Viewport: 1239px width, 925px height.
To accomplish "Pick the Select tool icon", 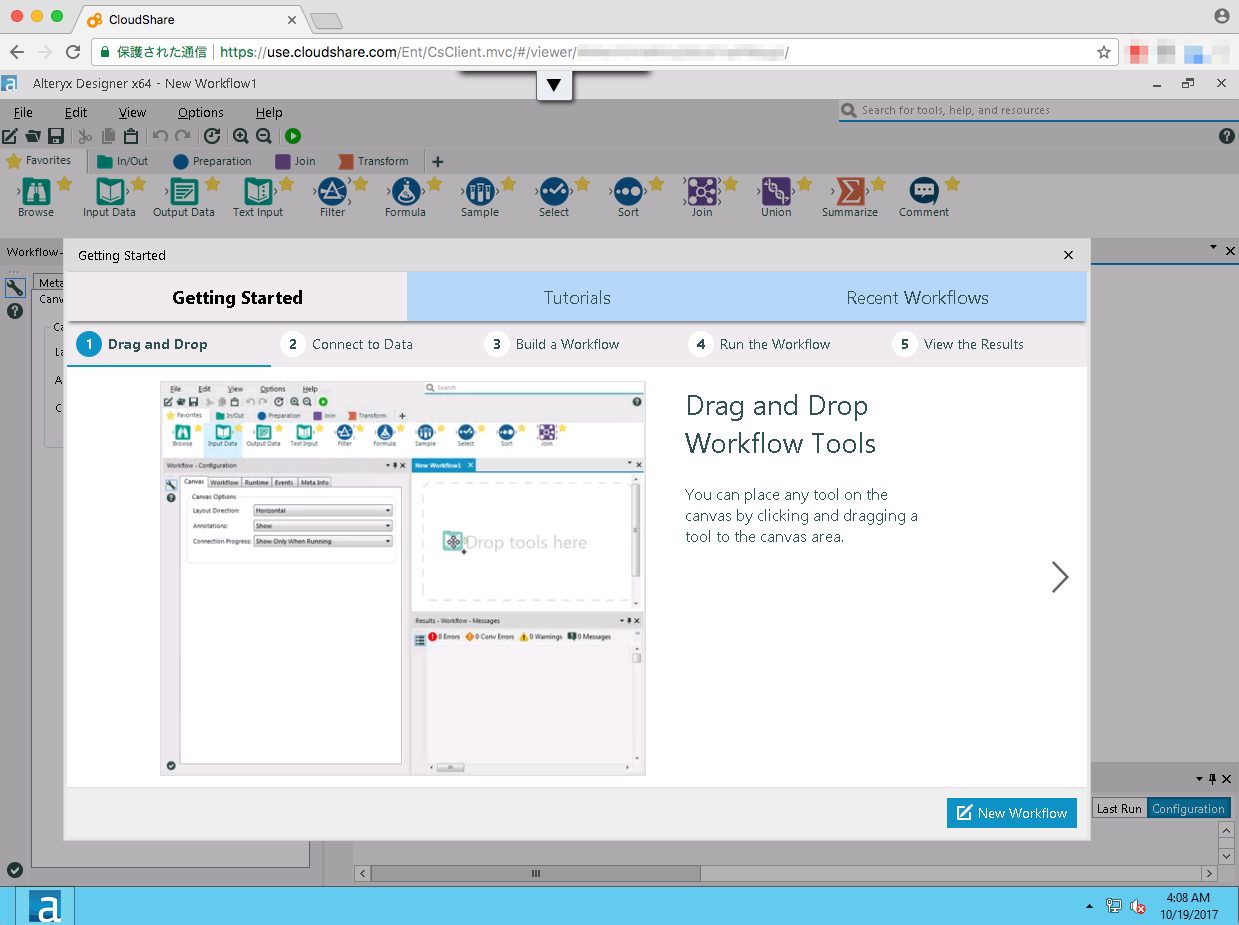I will pos(554,191).
